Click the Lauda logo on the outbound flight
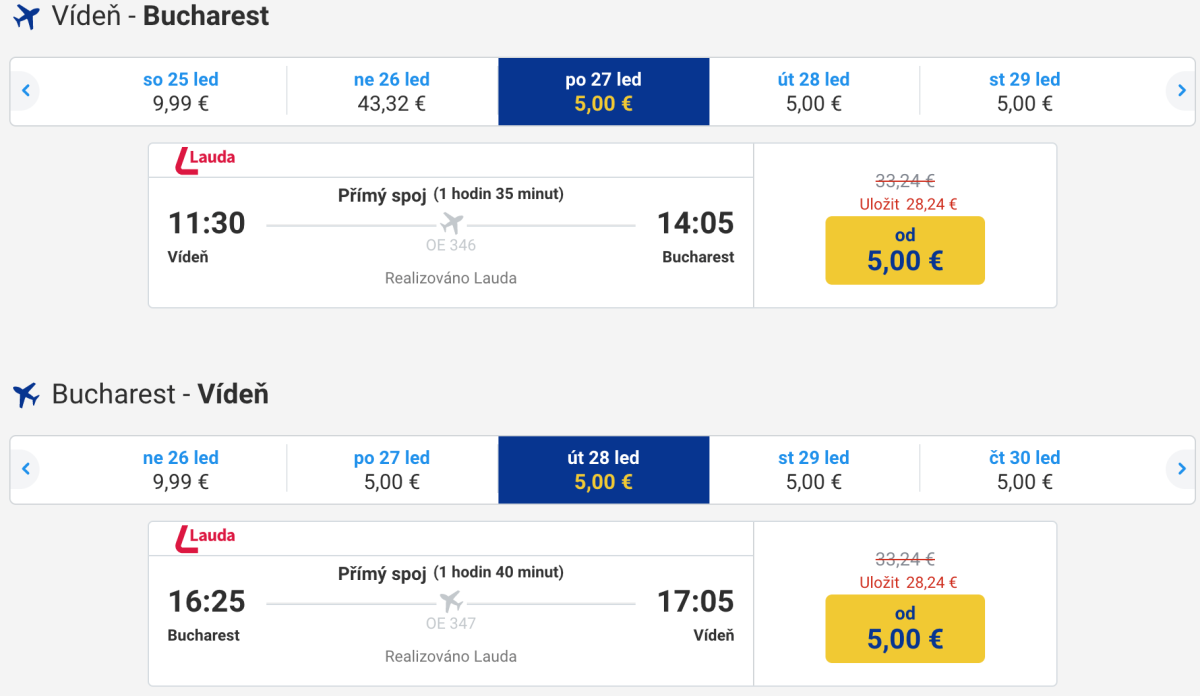Image resolution: width=1200 pixels, height=696 pixels. pos(206,160)
